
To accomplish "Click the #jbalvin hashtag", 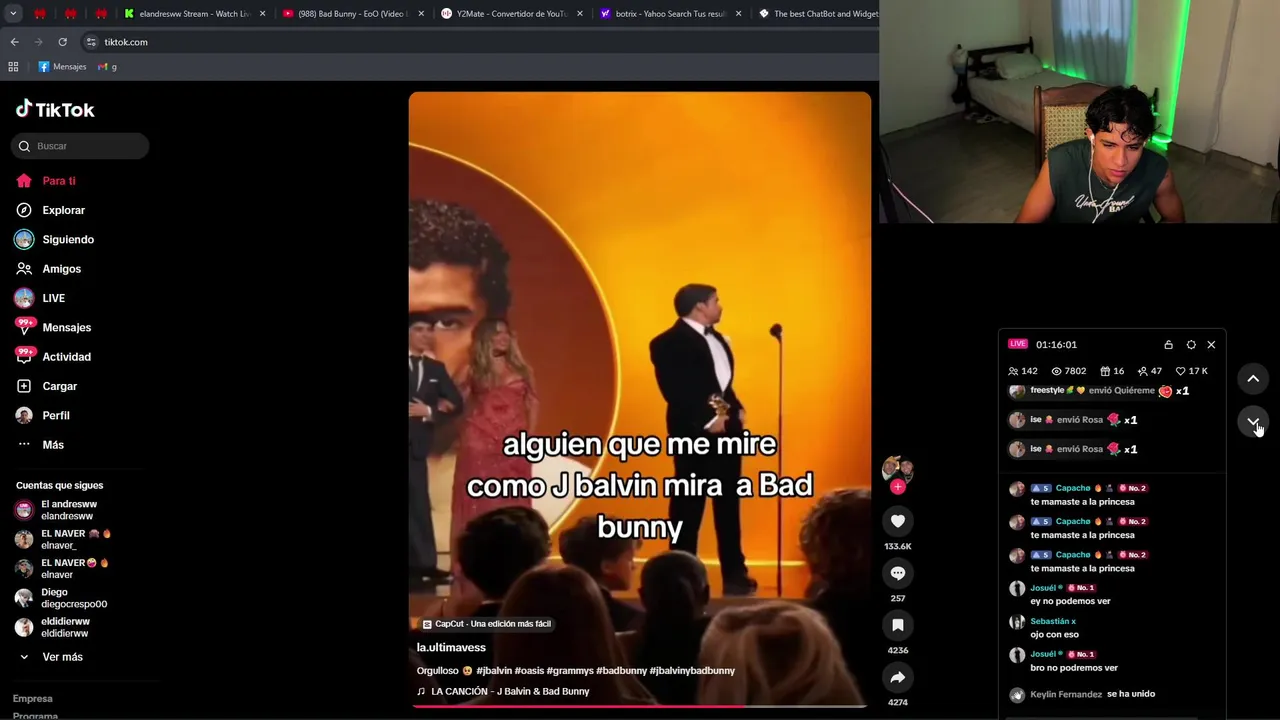I will (x=494, y=671).
